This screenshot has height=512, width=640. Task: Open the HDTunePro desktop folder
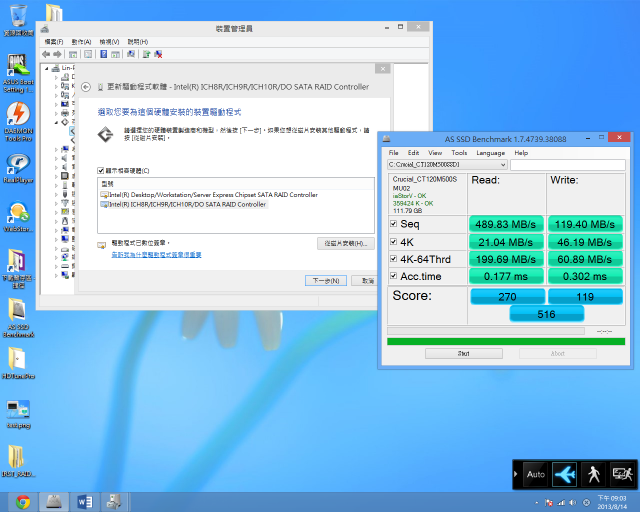(x=18, y=363)
